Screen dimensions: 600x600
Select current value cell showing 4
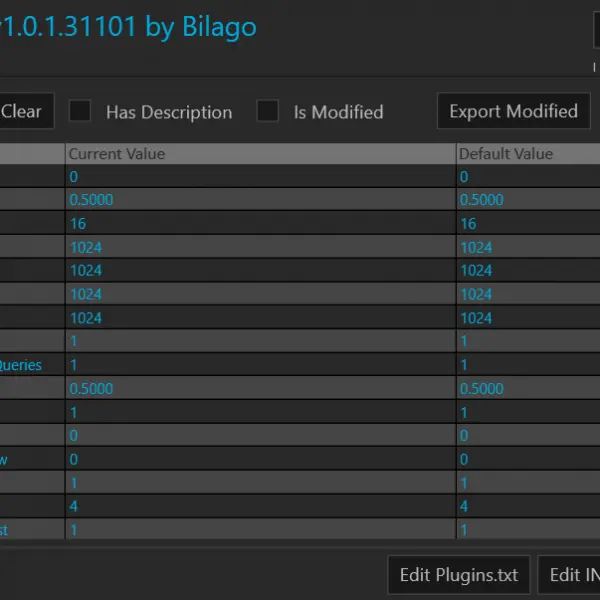click(261, 506)
